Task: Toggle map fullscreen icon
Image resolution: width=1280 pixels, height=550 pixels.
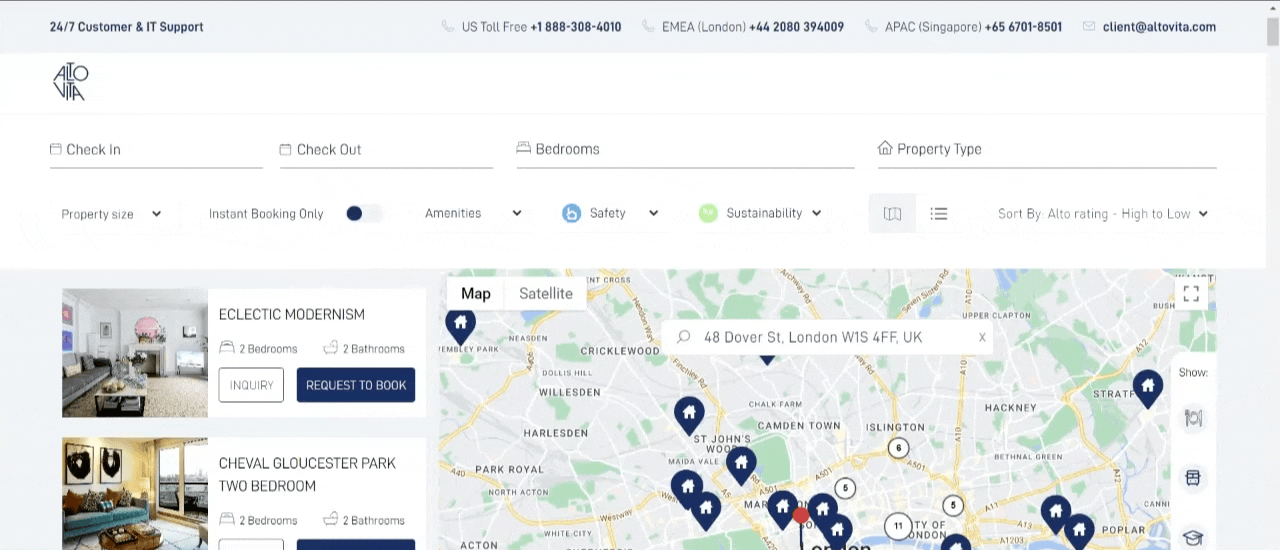Action: [1191, 294]
